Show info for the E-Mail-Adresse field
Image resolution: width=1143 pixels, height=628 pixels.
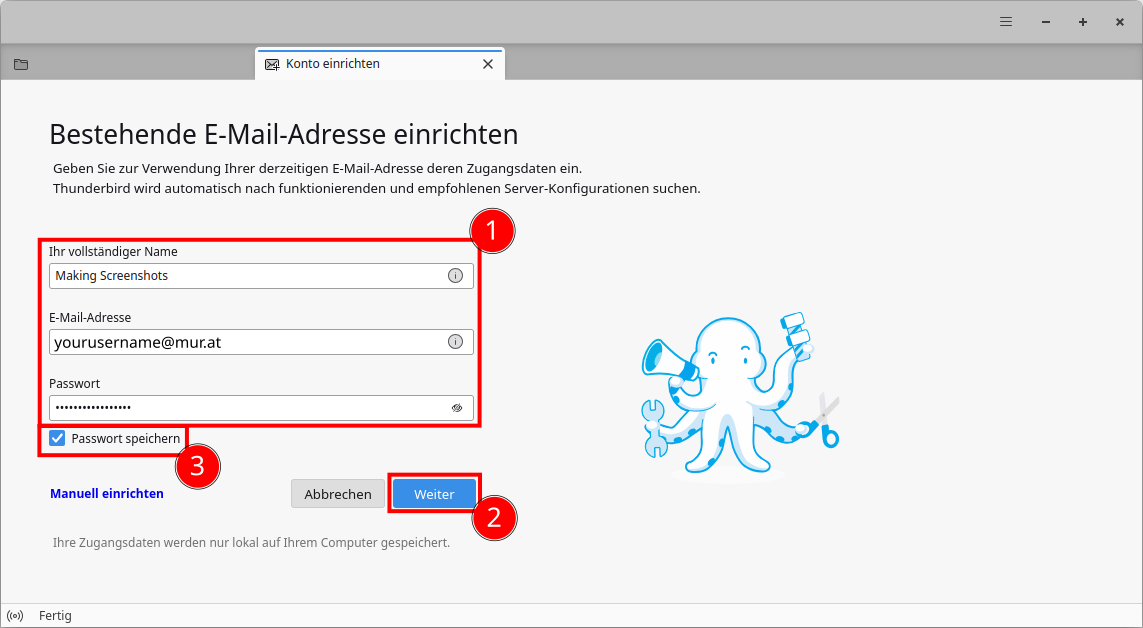click(x=455, y=342)
